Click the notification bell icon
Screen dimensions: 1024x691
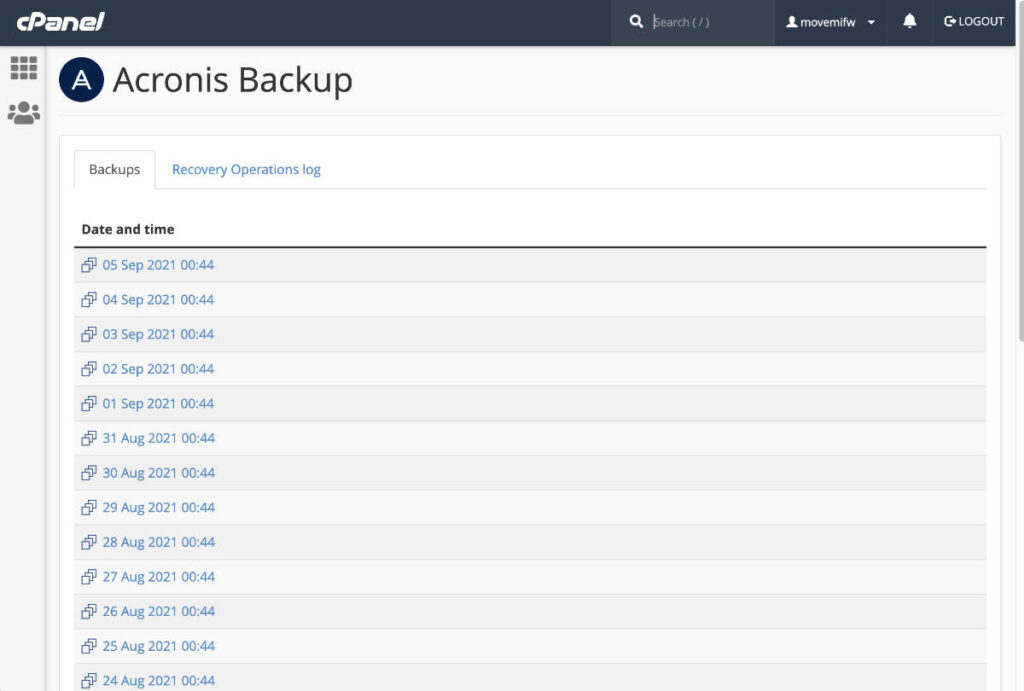coord(908,21)
